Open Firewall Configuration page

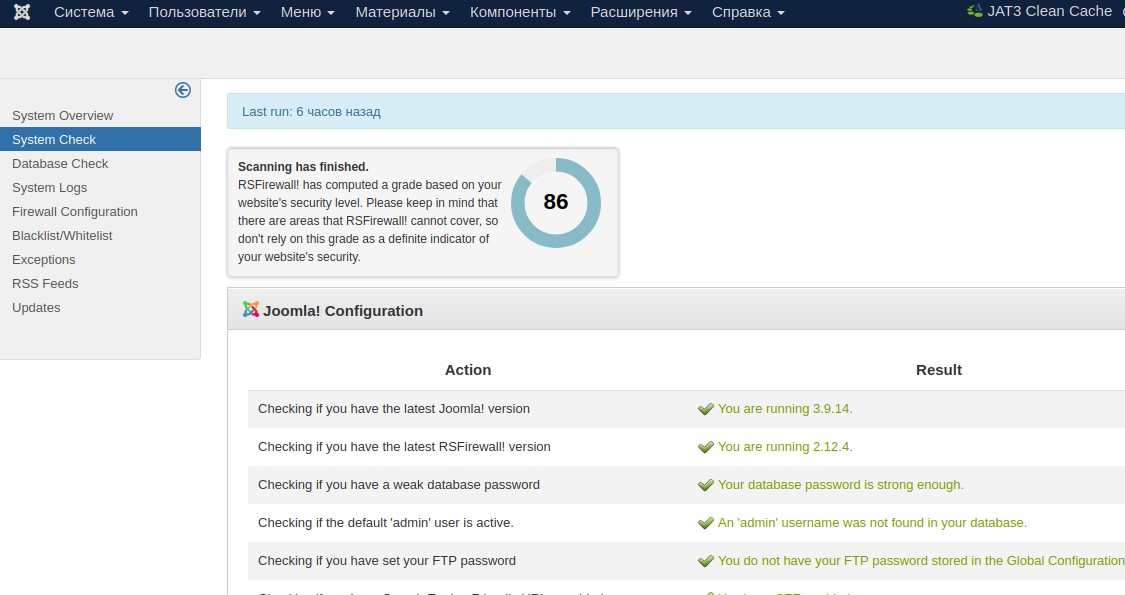pos(75,212)
